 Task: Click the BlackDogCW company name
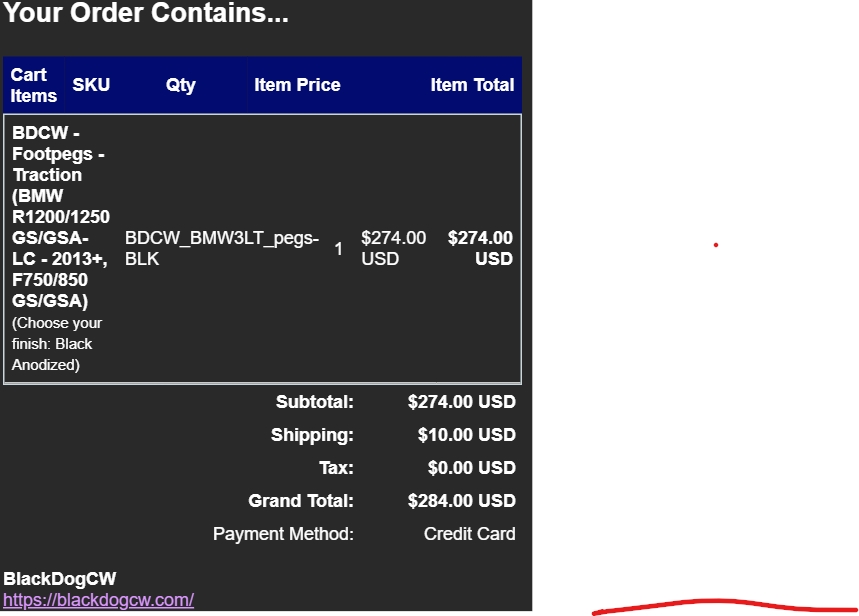[x=59, y=579]
